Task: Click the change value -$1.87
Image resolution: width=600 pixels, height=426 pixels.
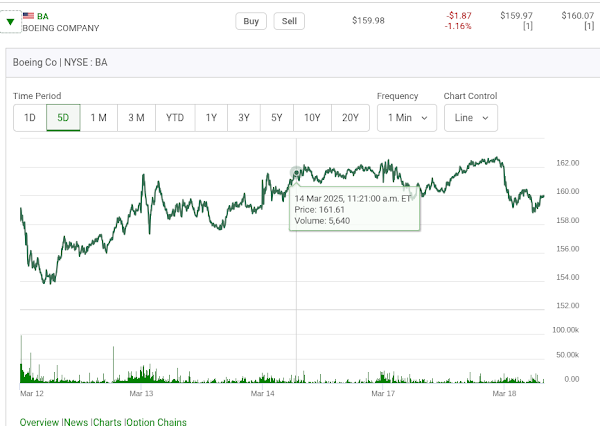Action: 459,16
